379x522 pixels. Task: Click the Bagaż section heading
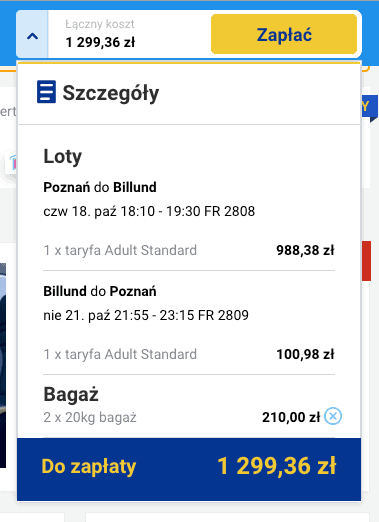click(71, 394)
